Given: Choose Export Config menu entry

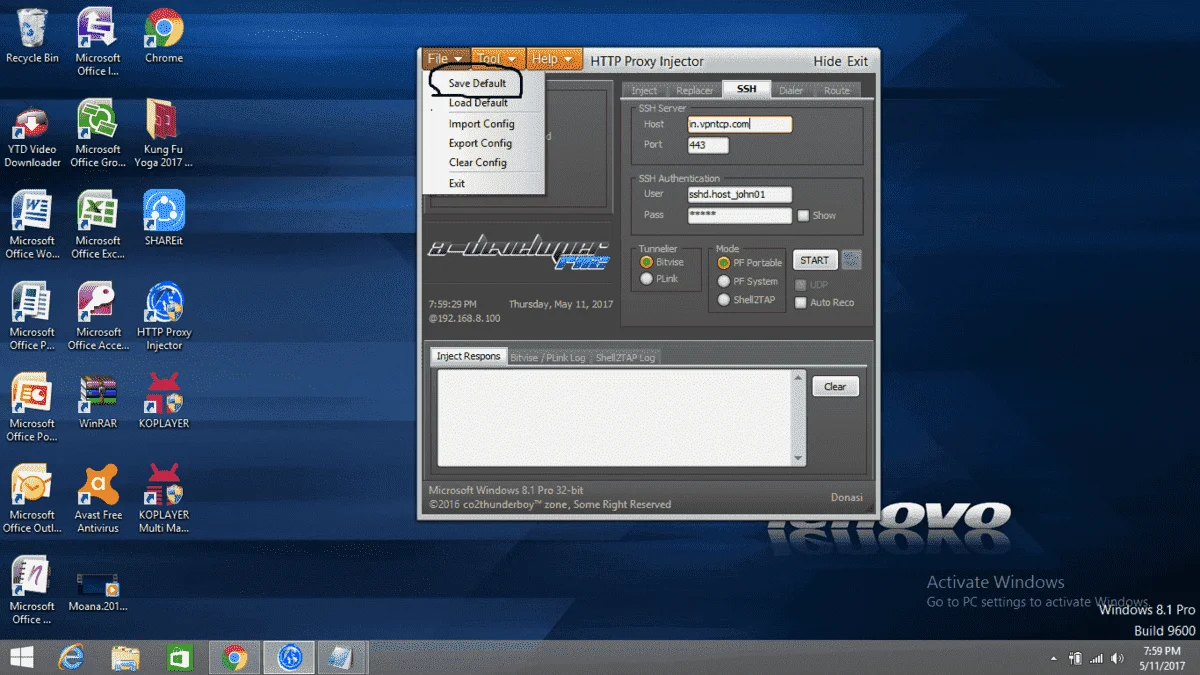Looking at the screenshot, I should [x=480, y=143].
